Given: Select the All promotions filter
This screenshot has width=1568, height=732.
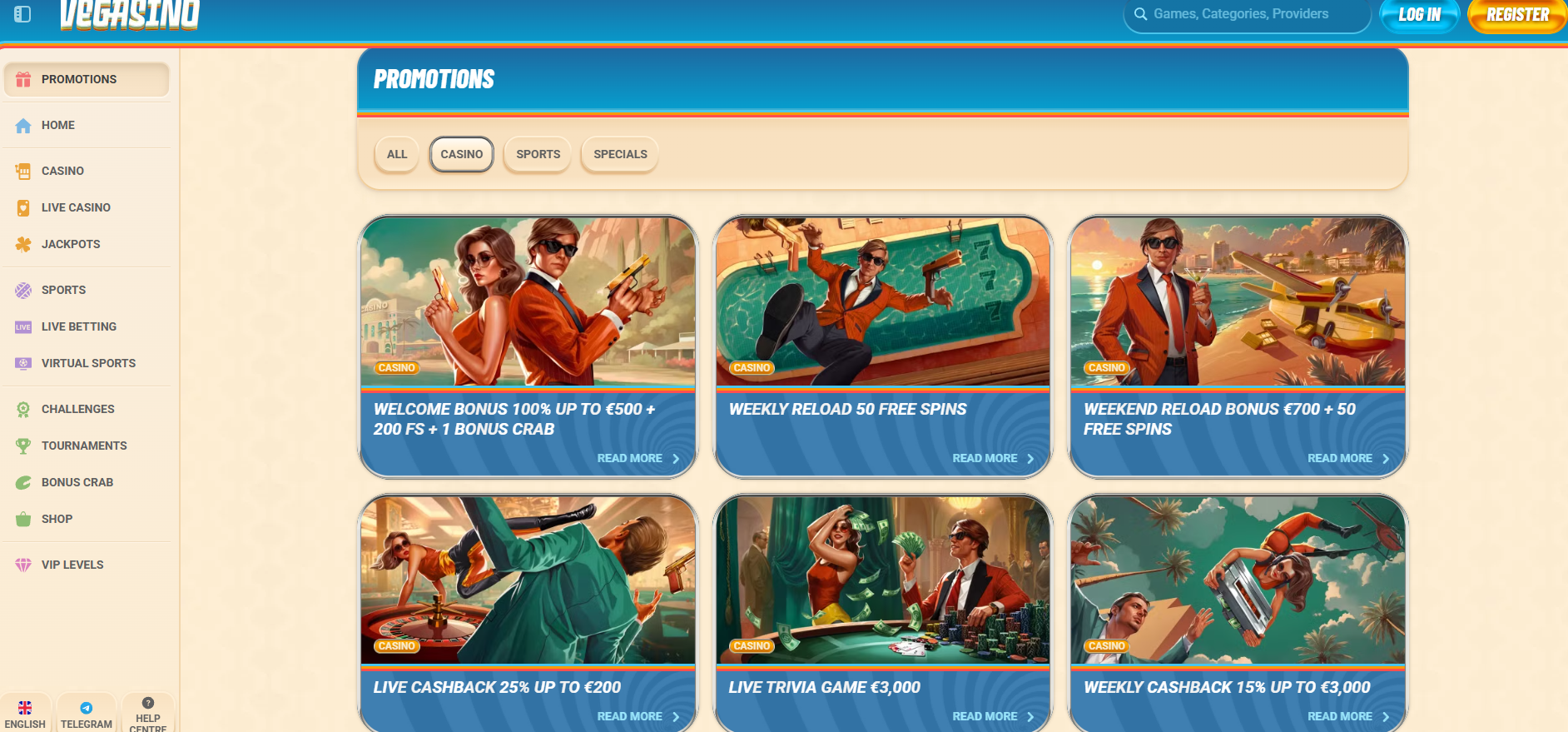Looking at the screenshot, I should click(x=397, y=154).
